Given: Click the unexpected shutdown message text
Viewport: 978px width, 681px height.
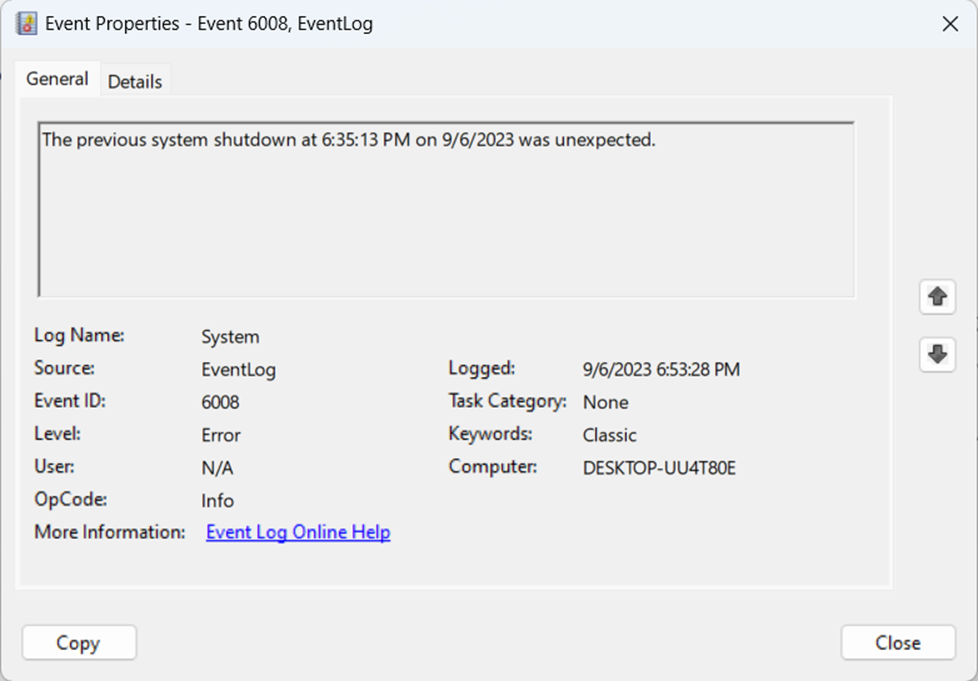Looking at the screenshot, I should coord(349,140).
